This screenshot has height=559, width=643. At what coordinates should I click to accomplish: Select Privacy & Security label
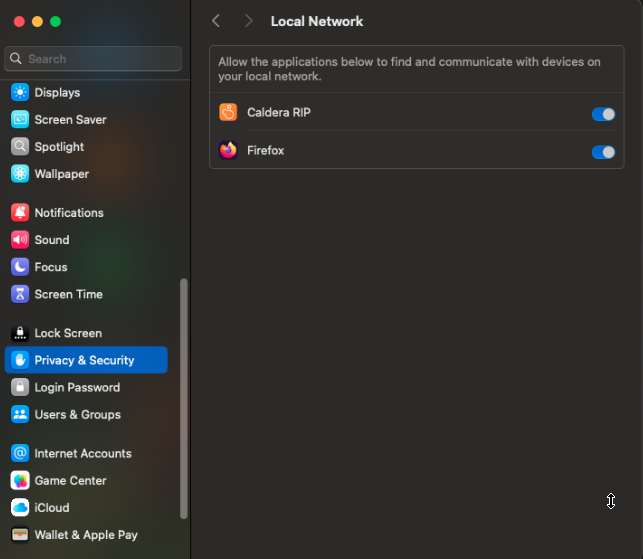84,360
